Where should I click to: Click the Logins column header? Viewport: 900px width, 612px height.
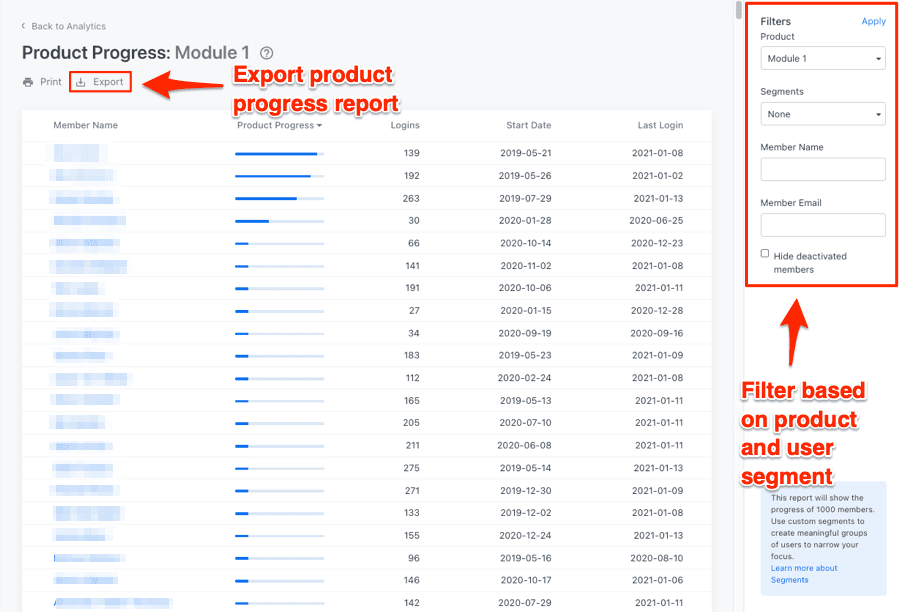(405, 125)
